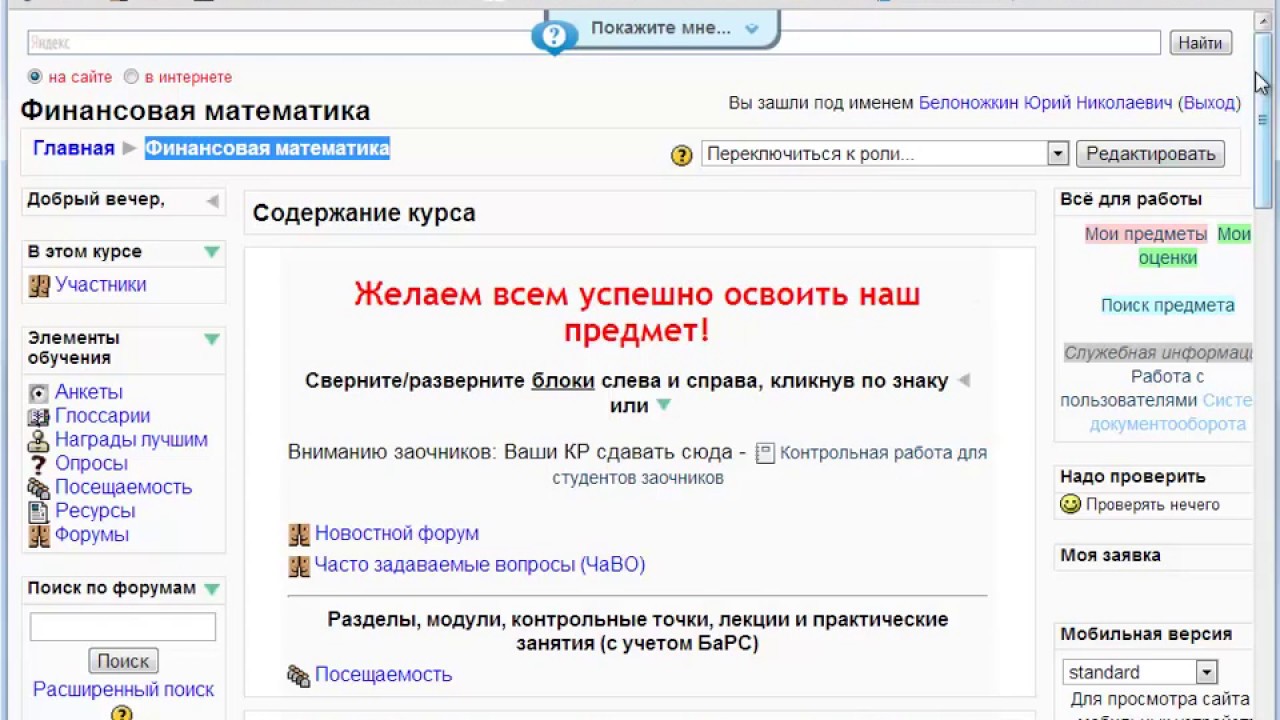Open the Часто задаваемые вопросы (ЧаВО) link
The height and width of the screenshot is (720, 1280).
480,565
